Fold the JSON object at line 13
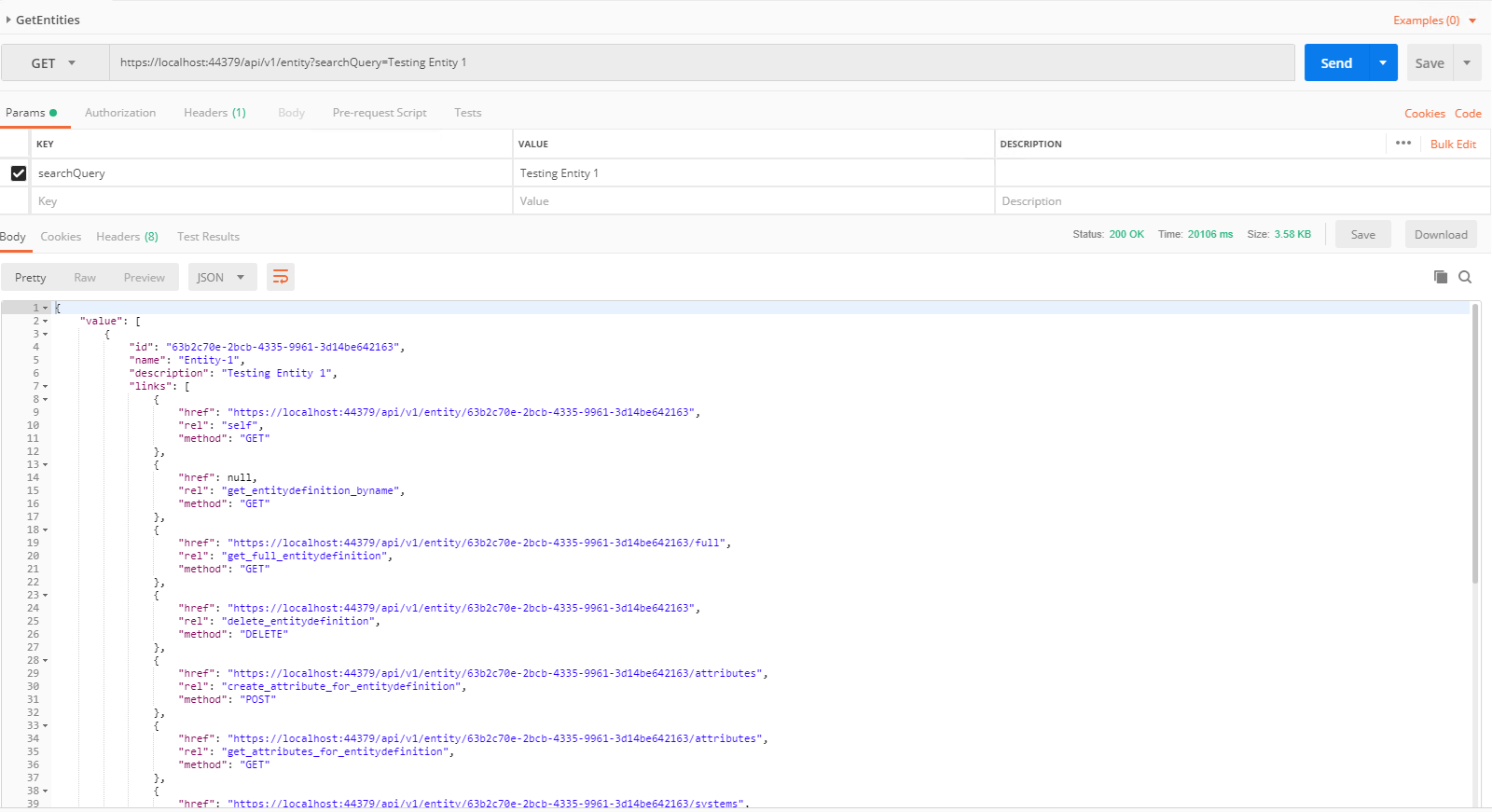 (46, 465)
